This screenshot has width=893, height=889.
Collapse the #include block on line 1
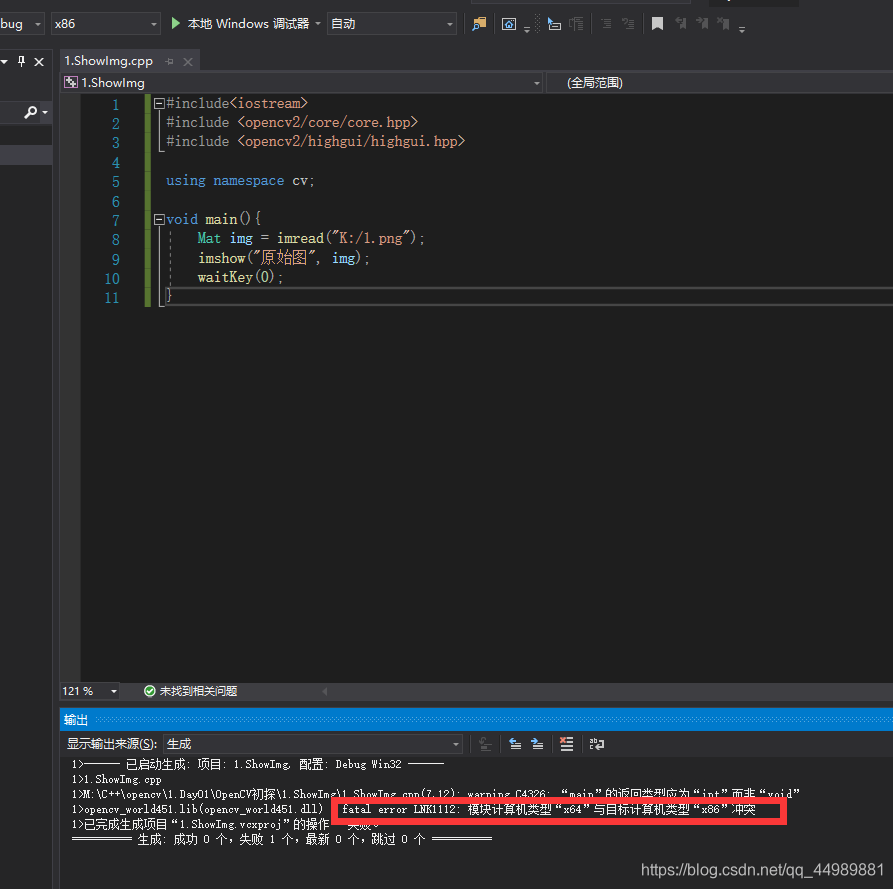(159, 103)
